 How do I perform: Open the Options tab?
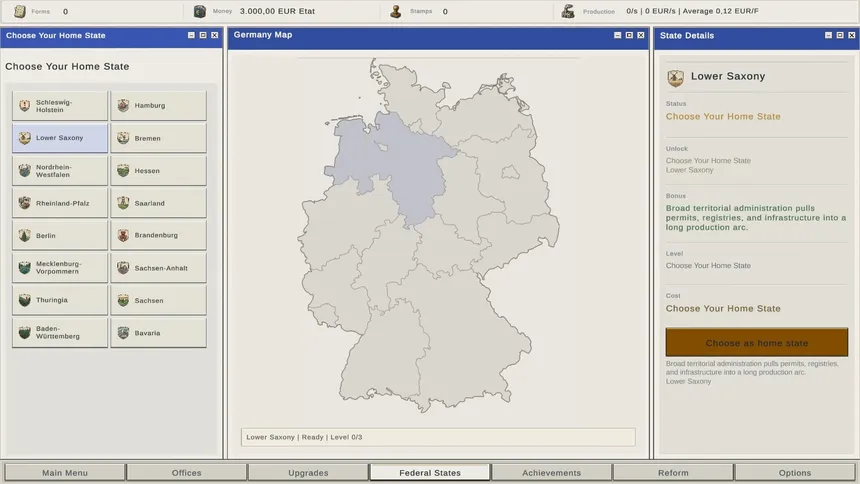pyautogui.click(x=795, y=472)
